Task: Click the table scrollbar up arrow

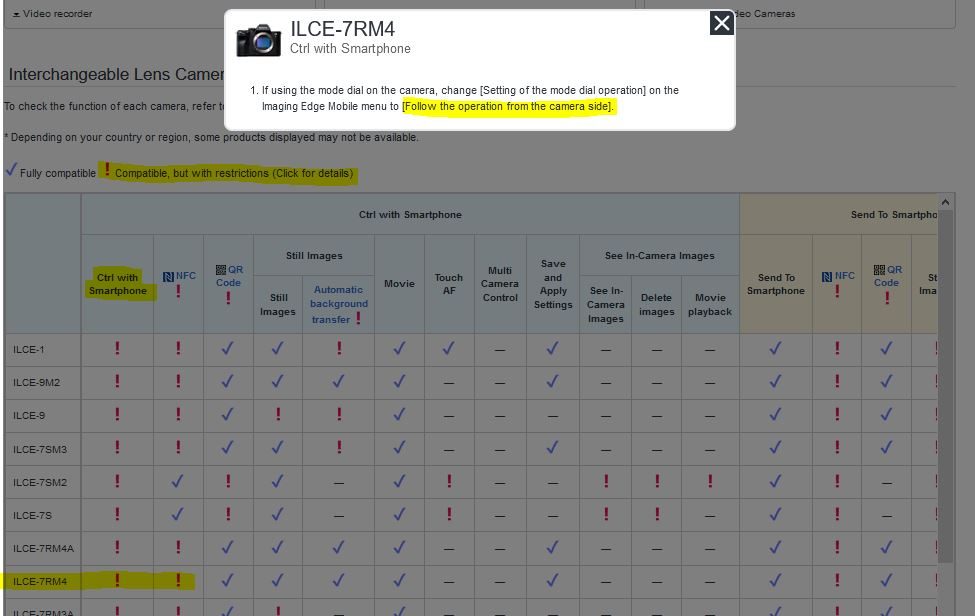Action: [945, 202]
